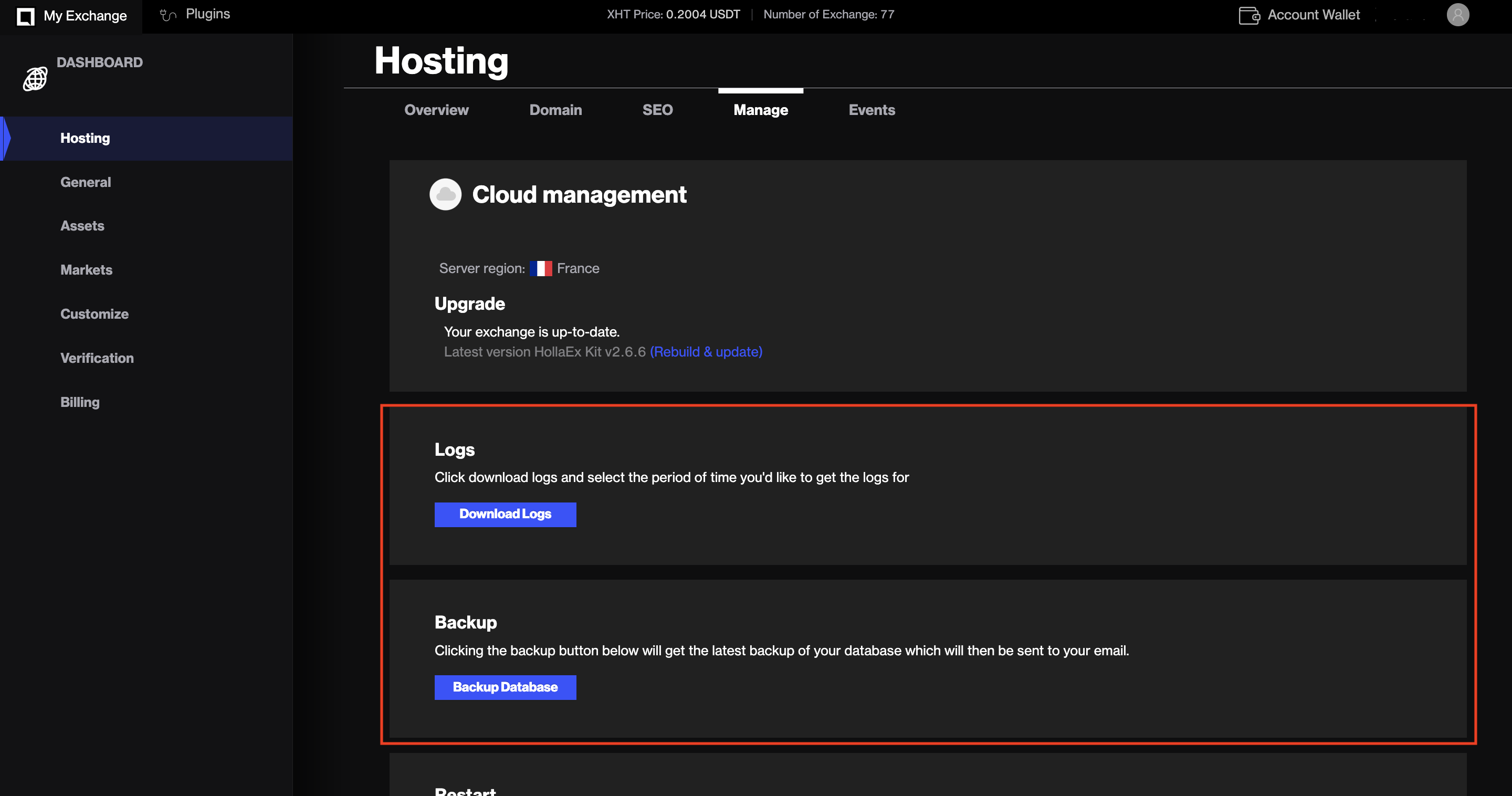Viewport: 1512px width, 796px height.
Task: Click the Cloud management cloud icon
Action: (x=446, y=194)
